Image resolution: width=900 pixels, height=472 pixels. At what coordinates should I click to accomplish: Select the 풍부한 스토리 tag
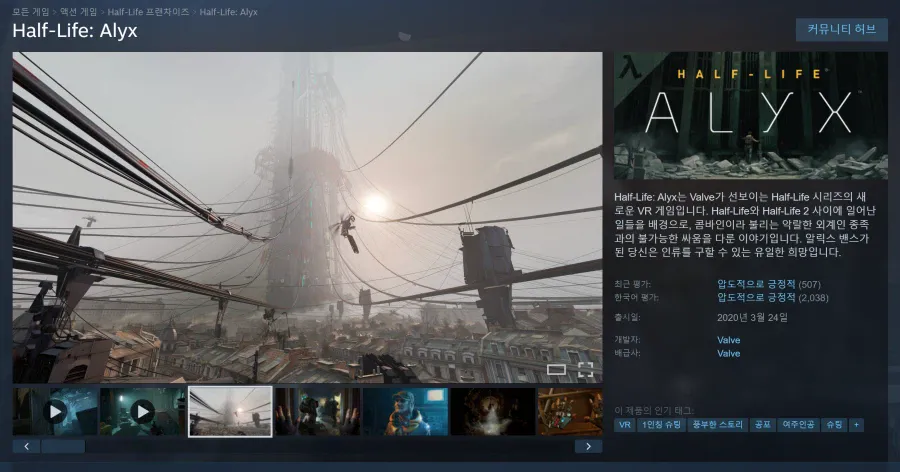[x=718, y=425]
